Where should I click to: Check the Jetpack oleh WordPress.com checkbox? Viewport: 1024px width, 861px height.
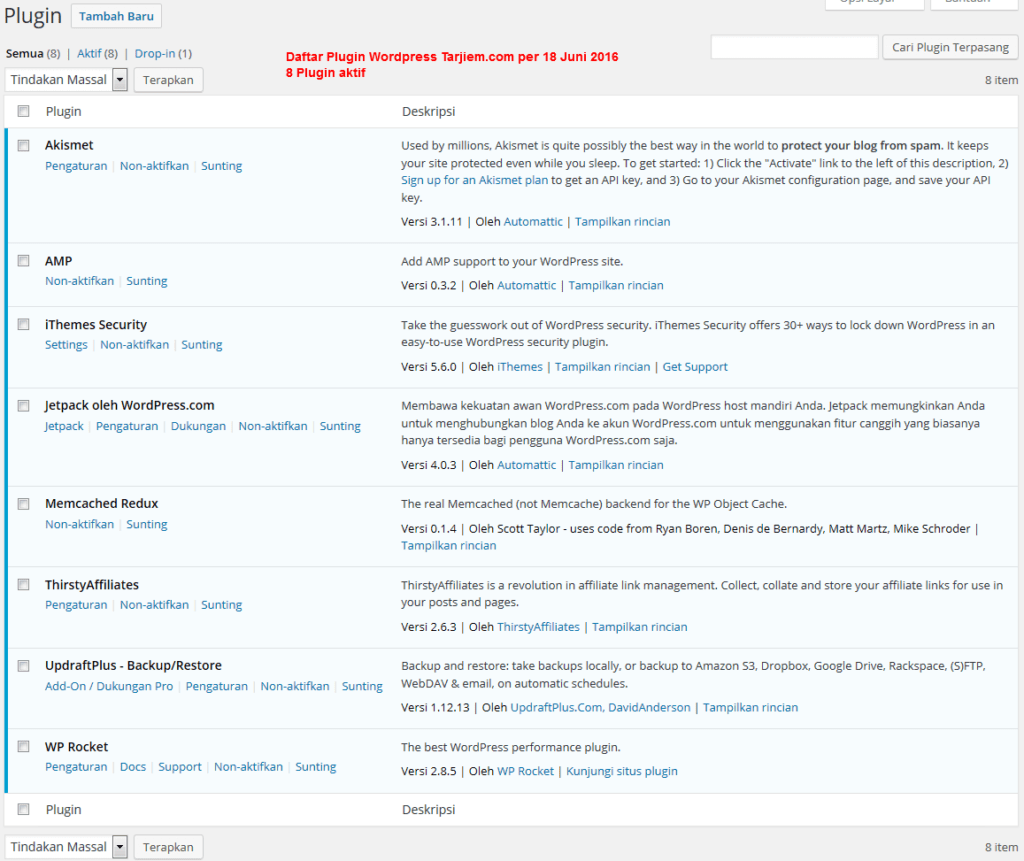24,406
